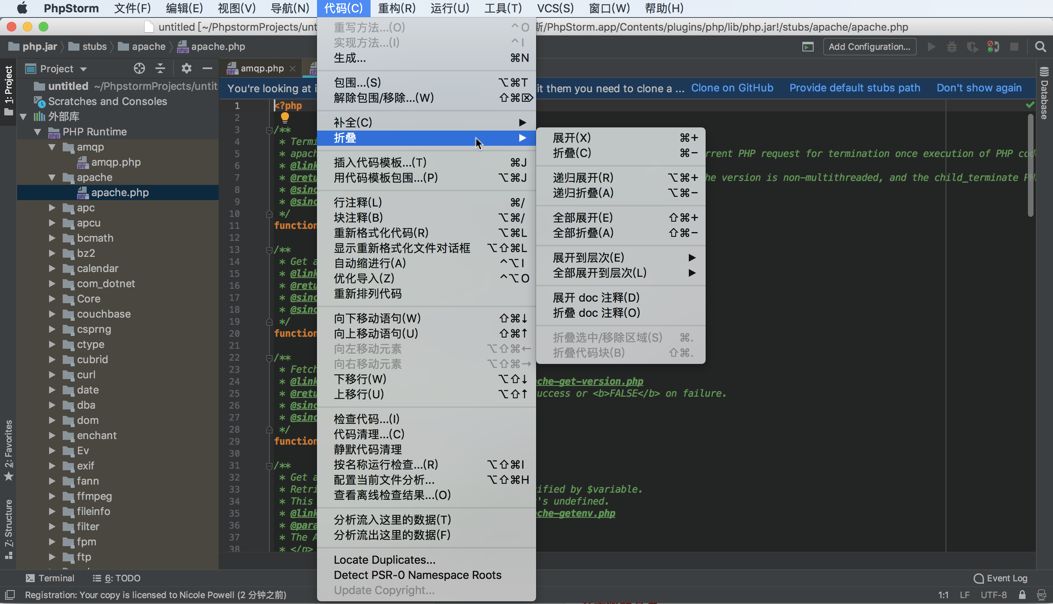Click the inspector face icon in status bar
The height and width of the screenshot is (604, 1053).
click(x=1041, y=595)
